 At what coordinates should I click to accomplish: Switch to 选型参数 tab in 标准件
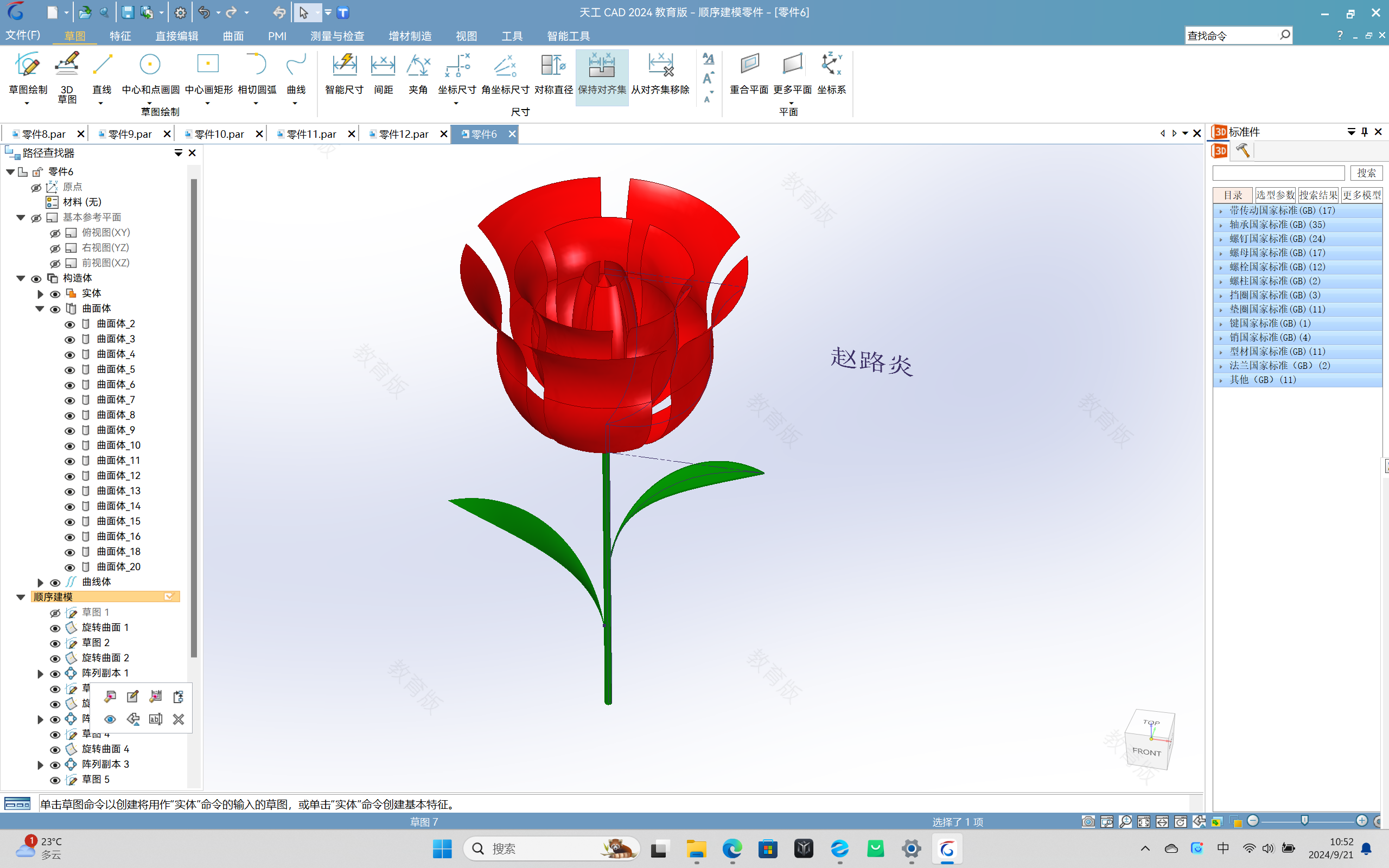[1275, 195]
